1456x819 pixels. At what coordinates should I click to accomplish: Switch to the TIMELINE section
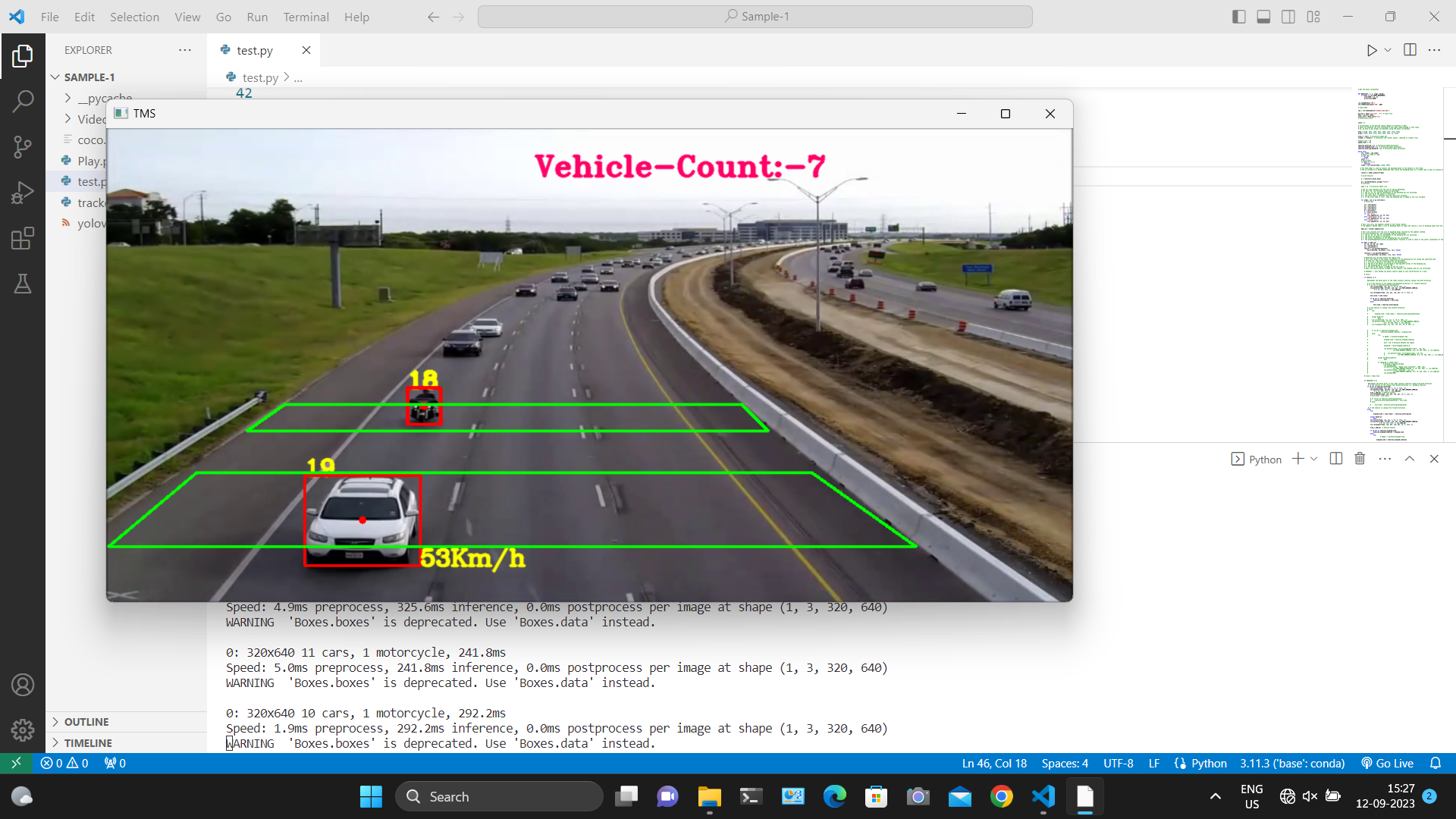tap(87, 742)
